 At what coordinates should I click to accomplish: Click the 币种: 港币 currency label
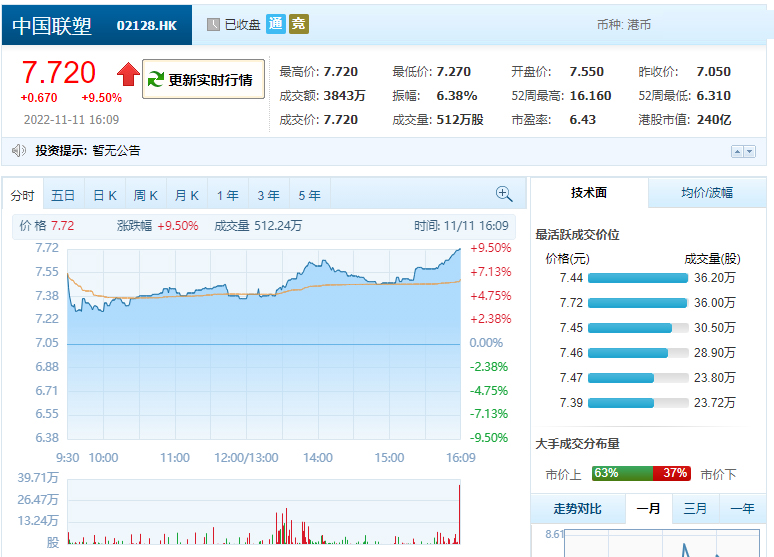[624, 25]
